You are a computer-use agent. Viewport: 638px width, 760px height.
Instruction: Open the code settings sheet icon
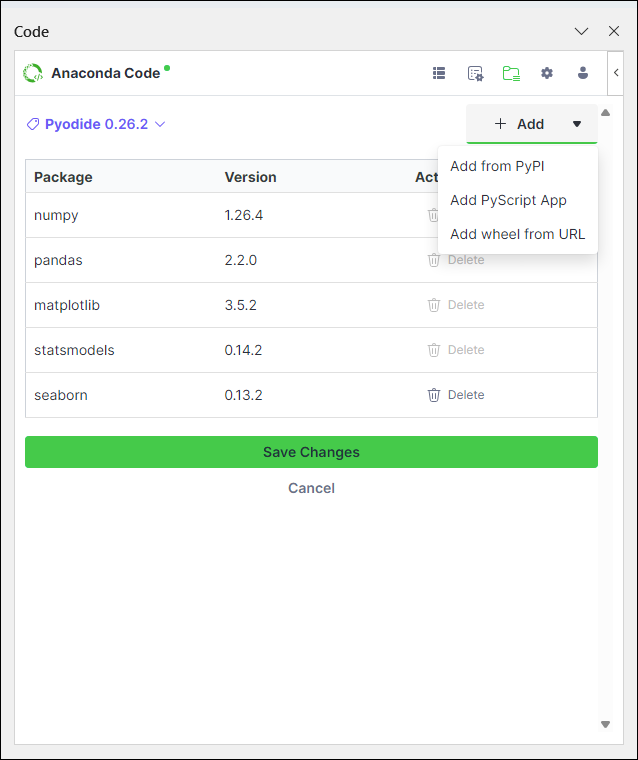(475, 73)
